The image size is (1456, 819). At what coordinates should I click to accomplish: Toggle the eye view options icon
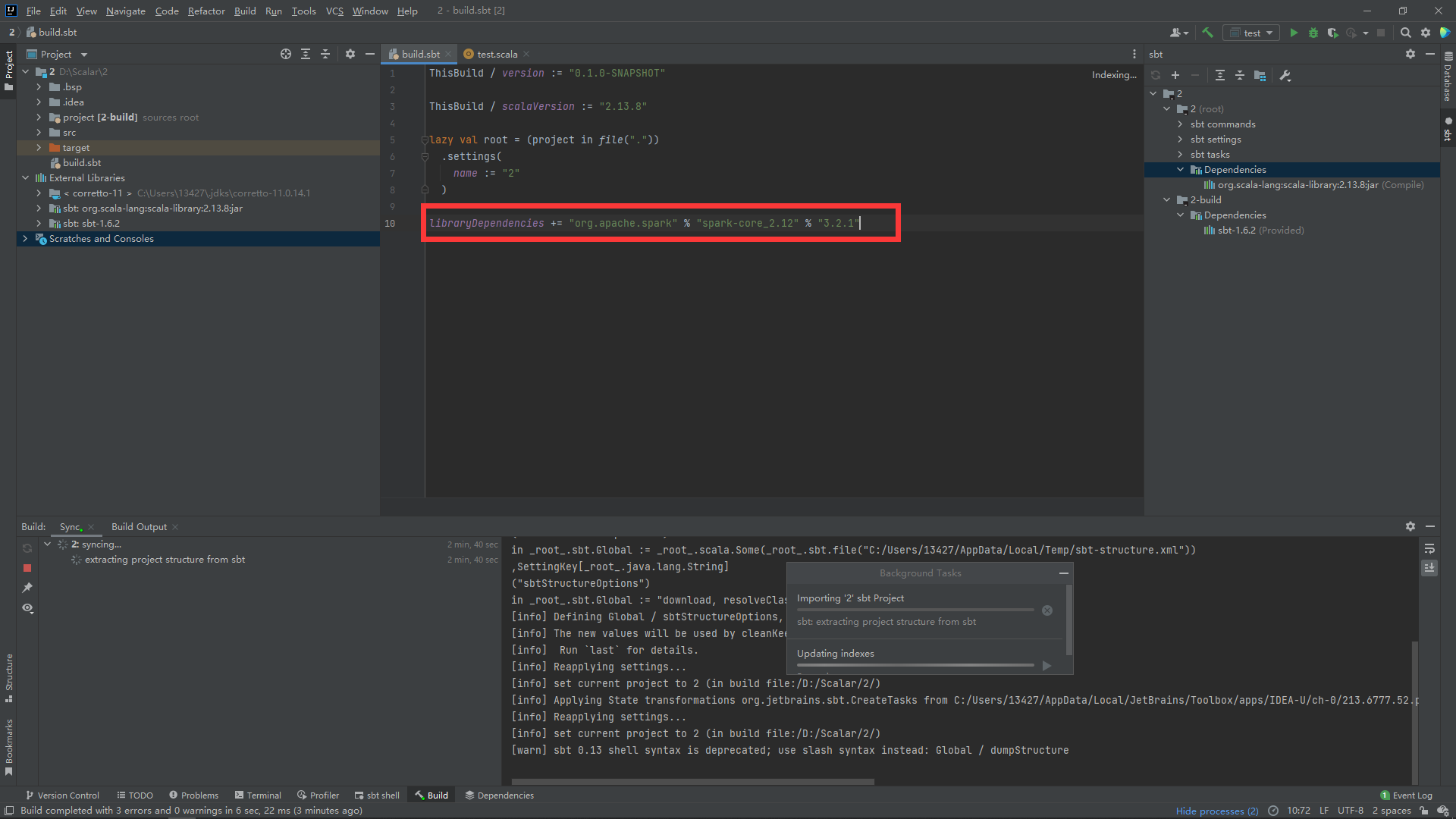[27, 608]
